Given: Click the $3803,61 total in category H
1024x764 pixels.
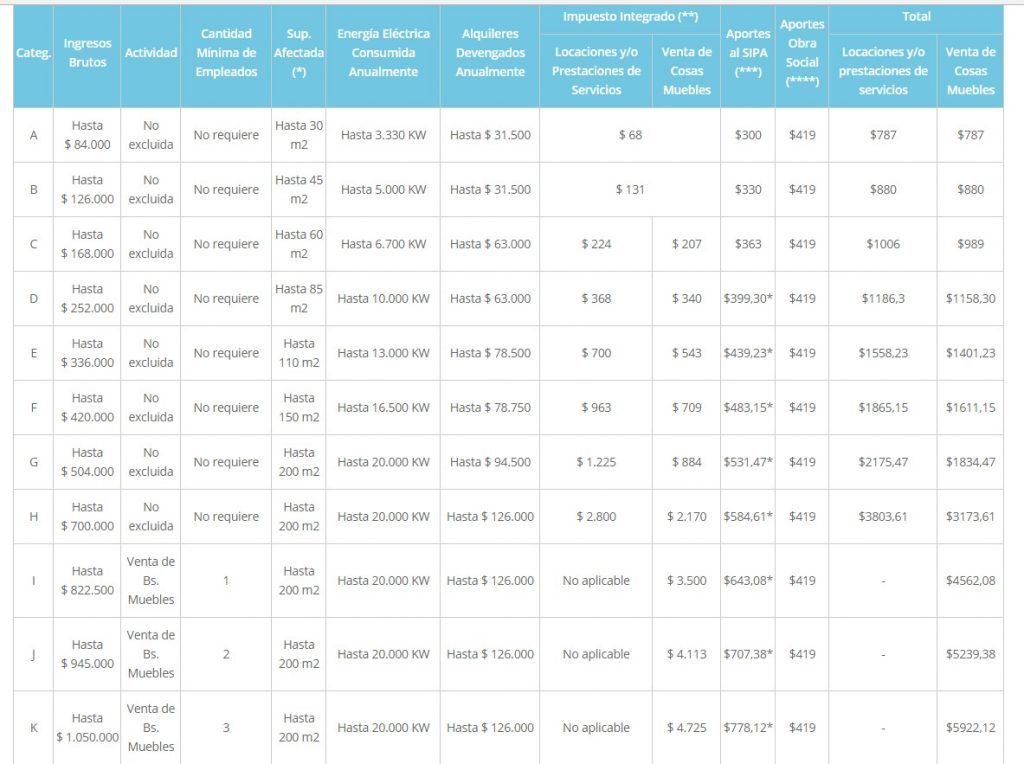Looking at the screenshot, I should pyautogui.click(x=883, y=517).
